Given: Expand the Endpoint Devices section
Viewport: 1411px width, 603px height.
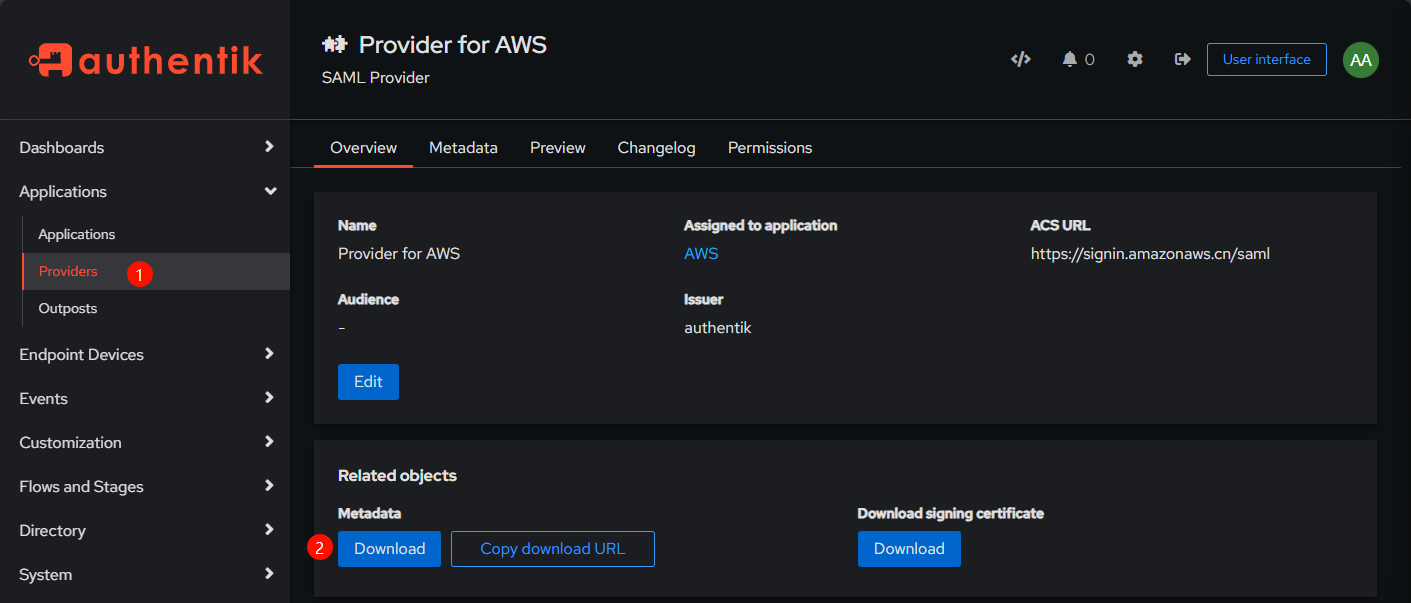Looking at the screenshot, I should [145, 354].
